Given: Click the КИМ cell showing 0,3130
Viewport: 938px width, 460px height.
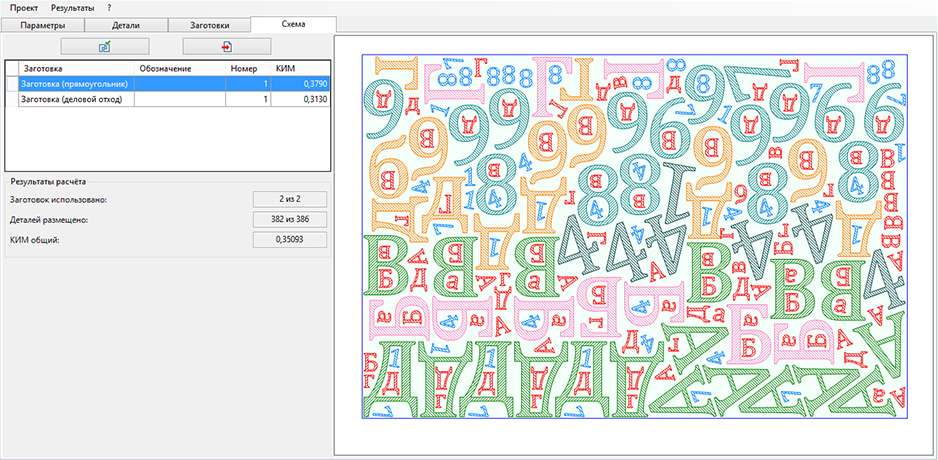Looking at the screenshot, I should point(298,99).
